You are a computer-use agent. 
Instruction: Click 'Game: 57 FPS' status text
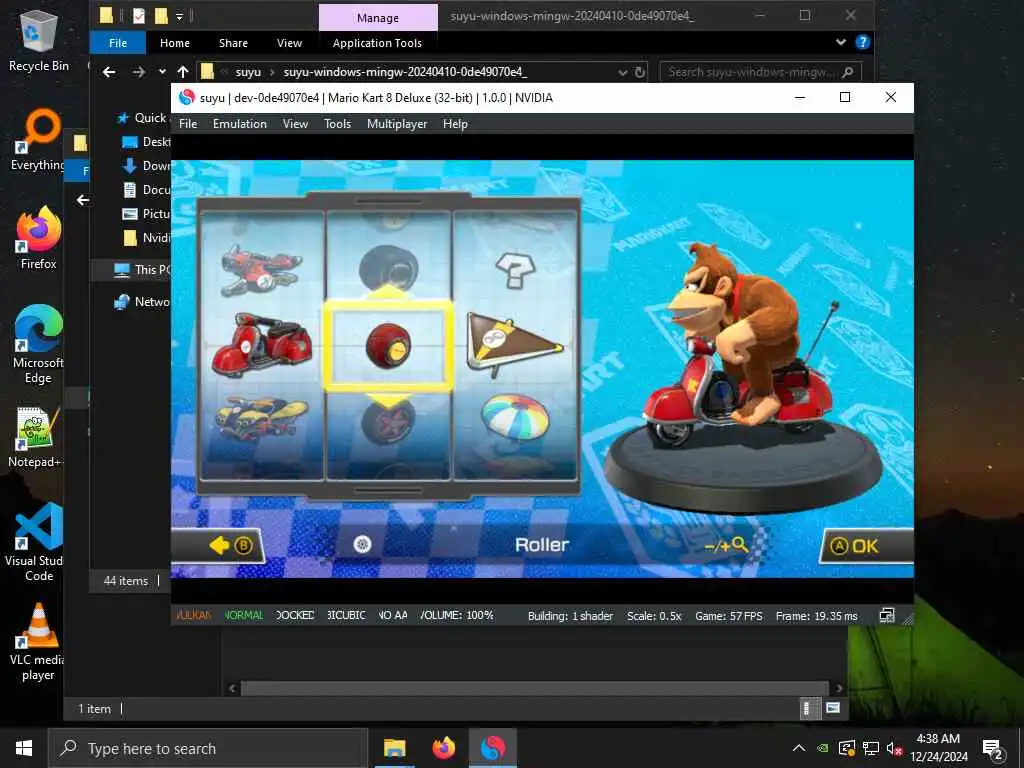[x=729, y=616]
